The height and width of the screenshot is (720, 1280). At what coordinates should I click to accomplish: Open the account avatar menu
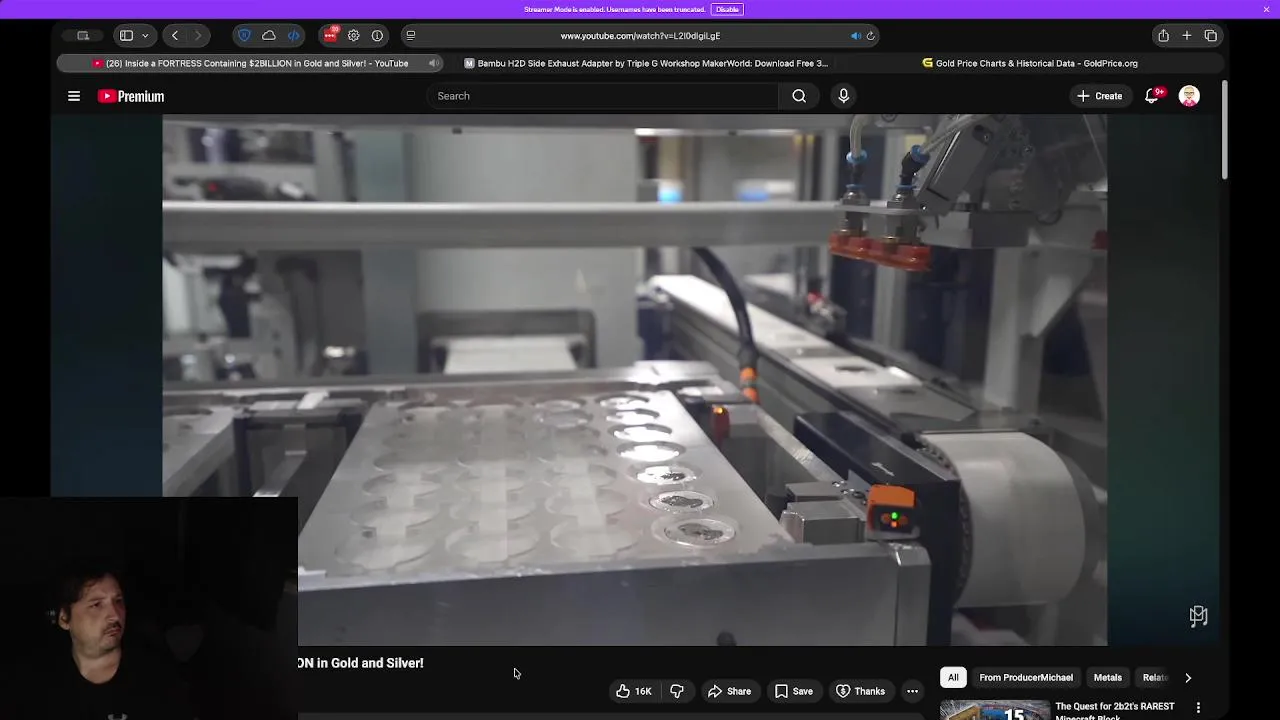point(1189,96)
